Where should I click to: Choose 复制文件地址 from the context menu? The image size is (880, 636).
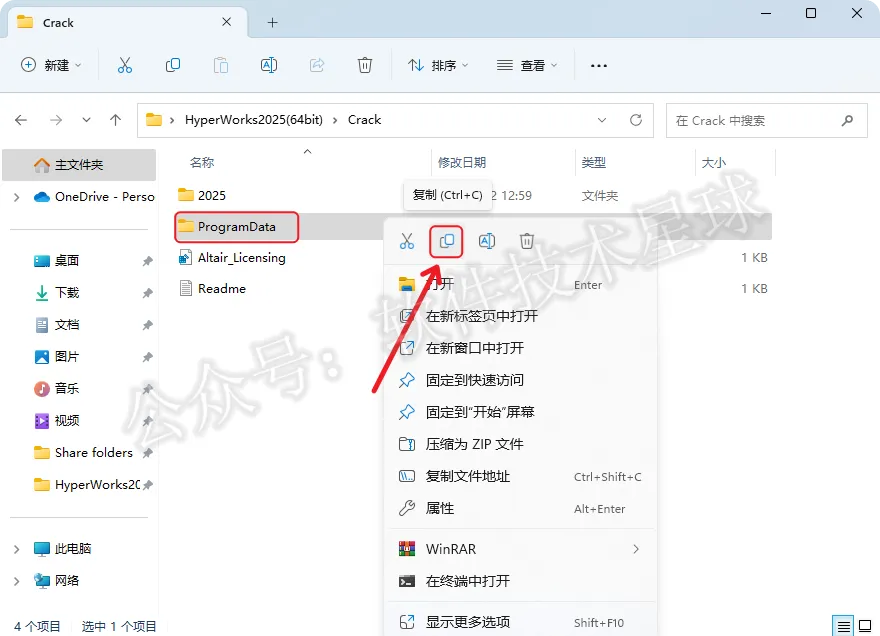(521, 476)
